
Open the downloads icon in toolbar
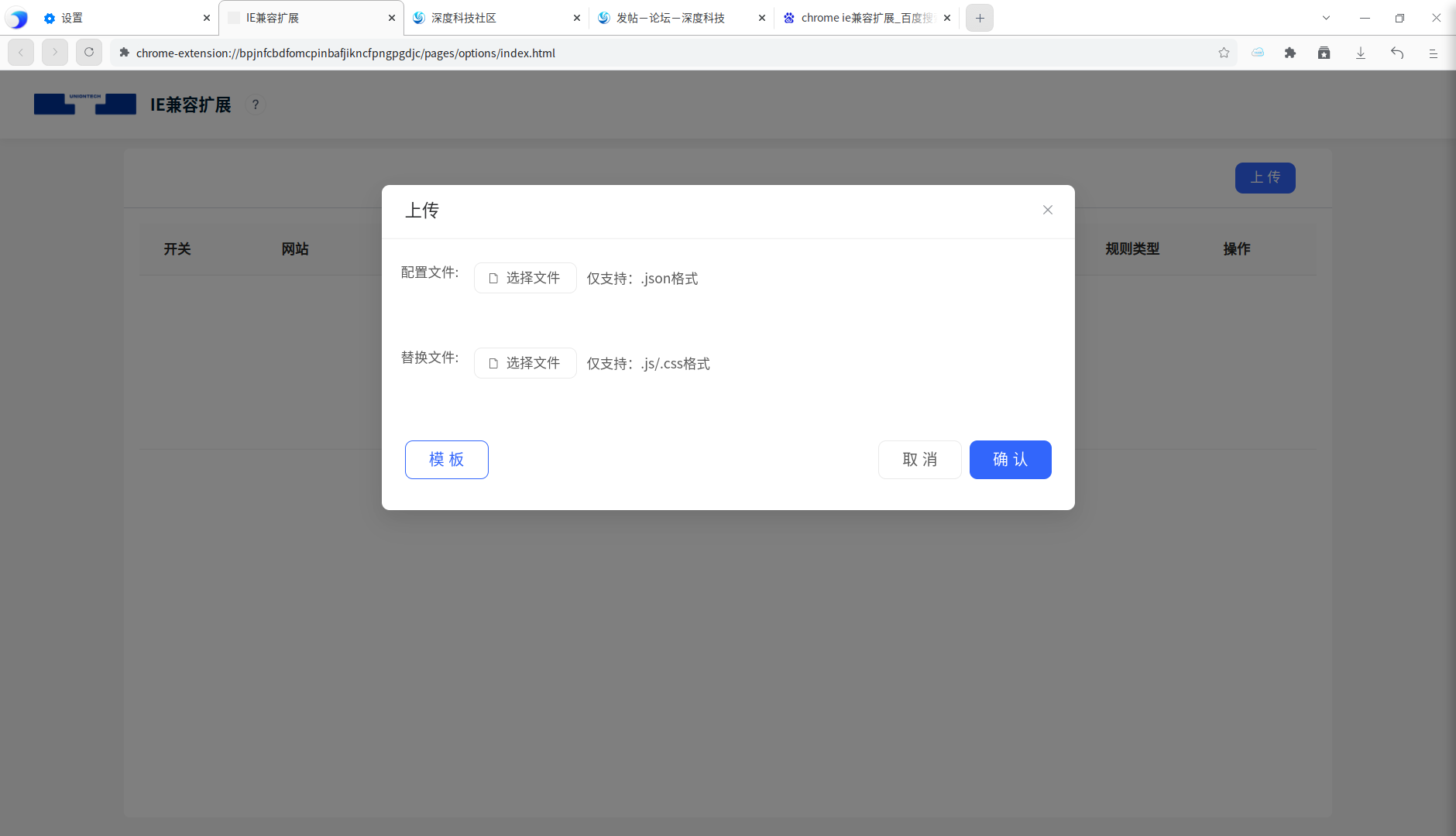(1360, 53)
